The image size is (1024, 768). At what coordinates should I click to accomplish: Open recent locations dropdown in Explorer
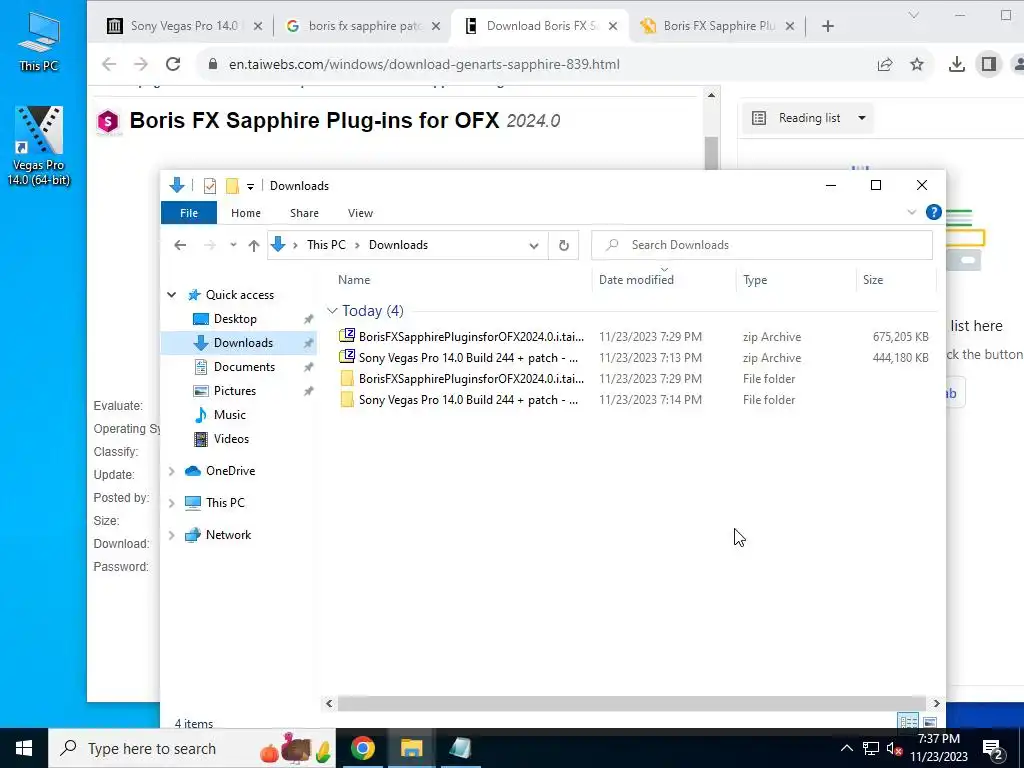coord(233,245)
